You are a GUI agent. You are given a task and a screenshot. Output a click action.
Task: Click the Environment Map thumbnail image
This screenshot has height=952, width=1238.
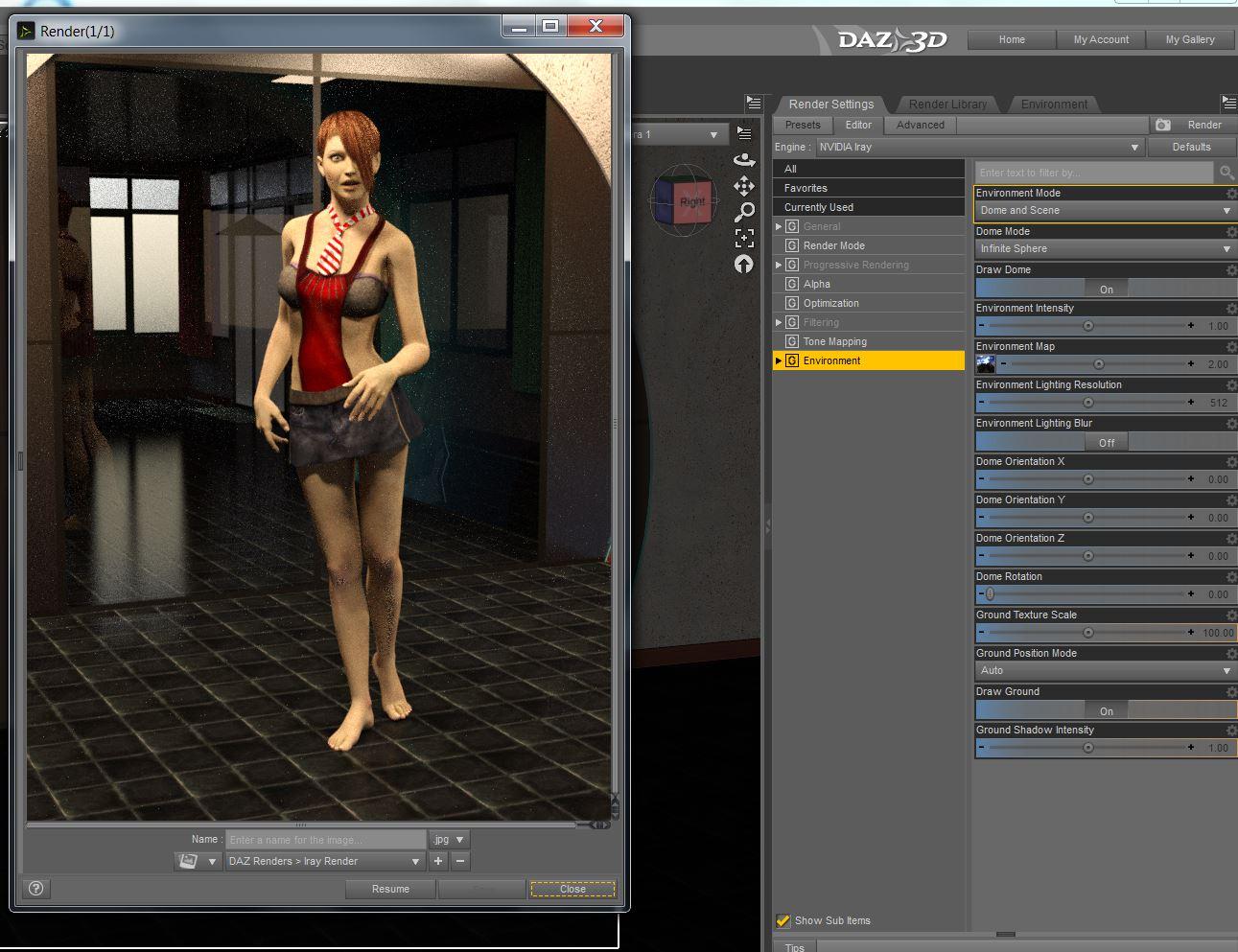coord(985,364)
